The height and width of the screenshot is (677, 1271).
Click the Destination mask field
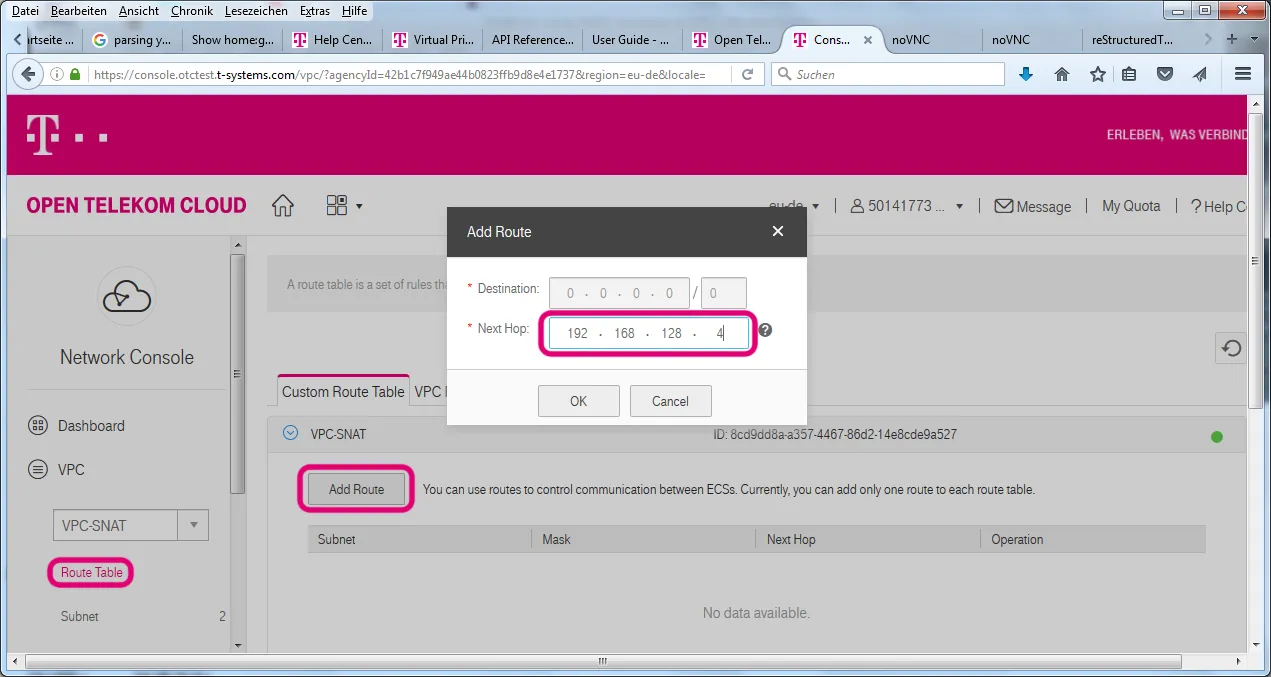[x=724, y=293]
